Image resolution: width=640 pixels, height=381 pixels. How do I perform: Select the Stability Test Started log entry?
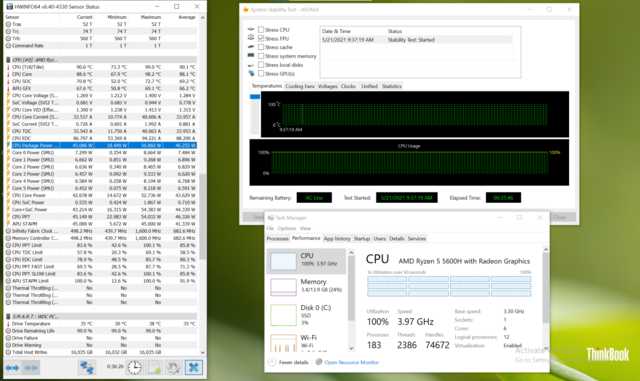(x=416, y=40)
